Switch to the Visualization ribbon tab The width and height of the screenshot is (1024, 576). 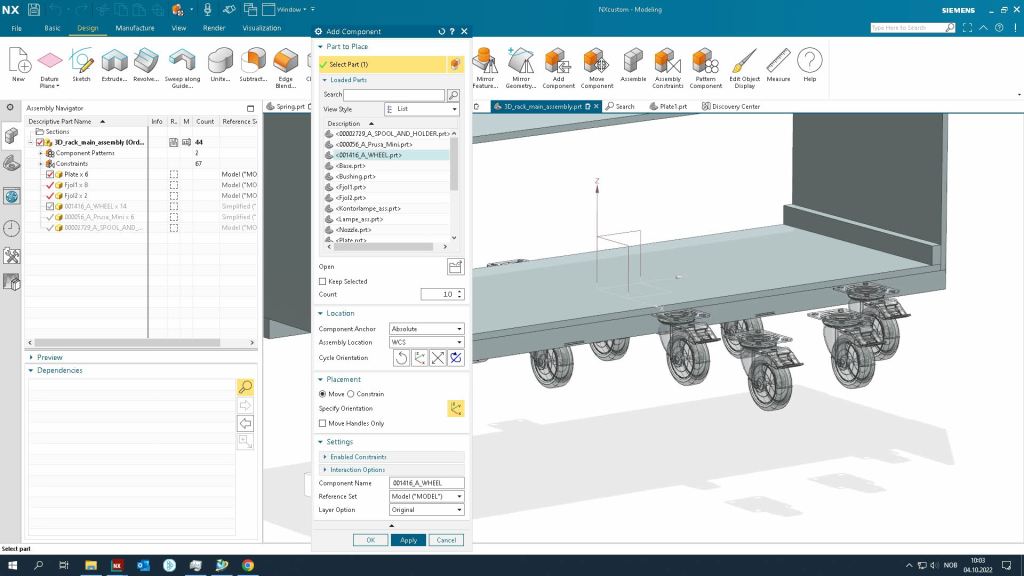[262, 28]
